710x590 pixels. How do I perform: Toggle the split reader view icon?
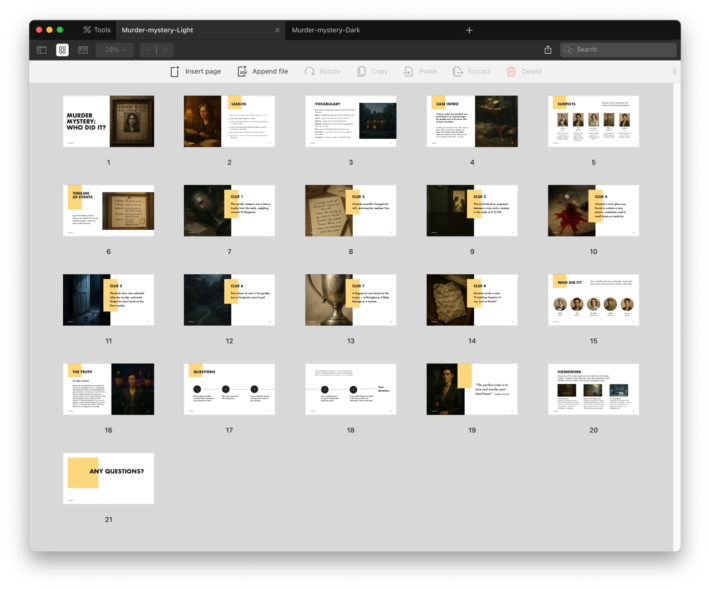pos(83,49)
